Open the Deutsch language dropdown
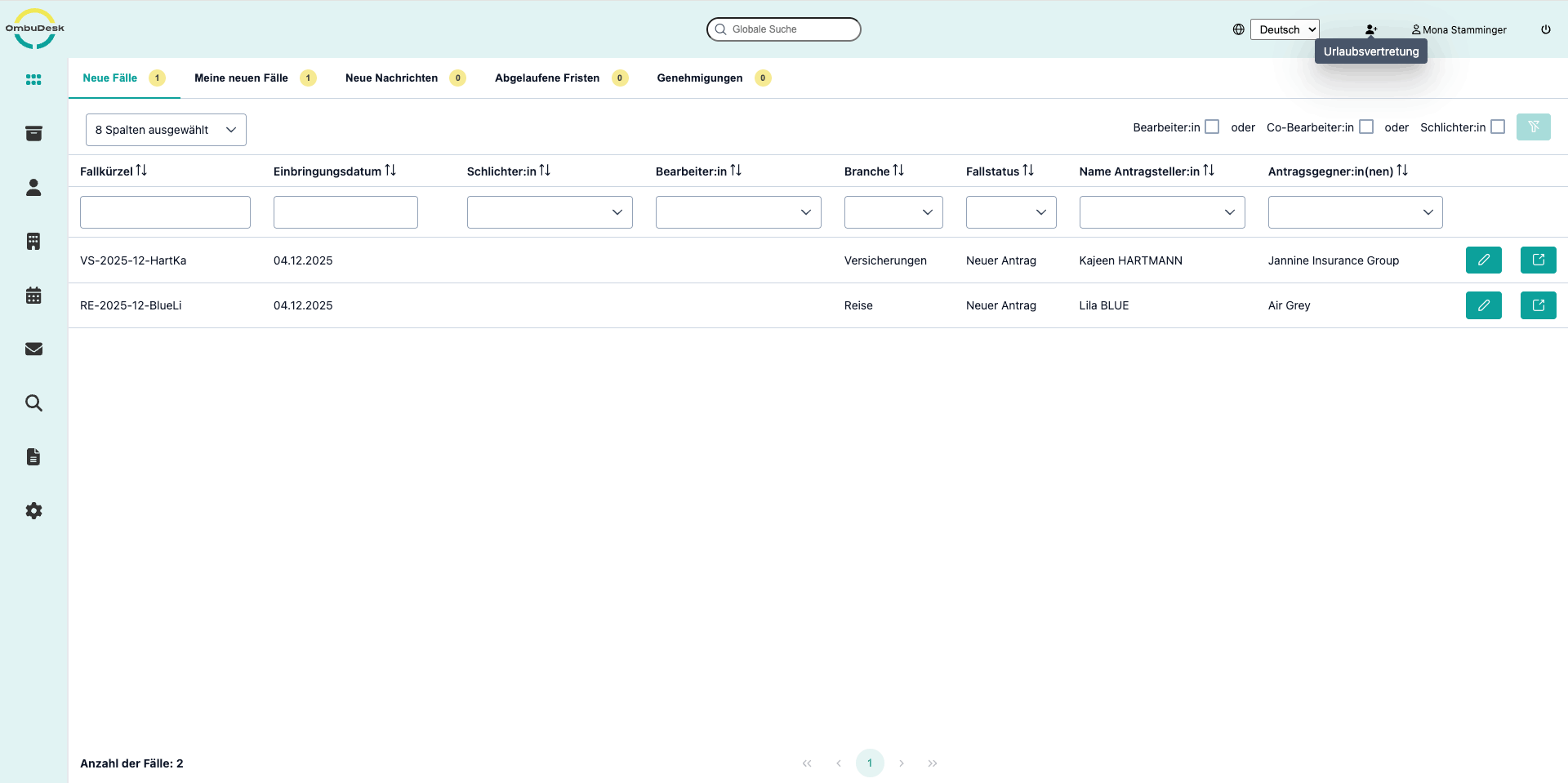This screenshot has height=783, width=1568. click(1285, 29)
